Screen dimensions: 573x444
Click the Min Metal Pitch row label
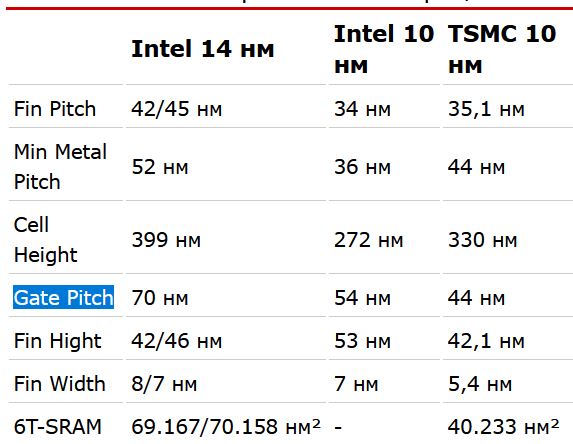click(x=60, y=167)
